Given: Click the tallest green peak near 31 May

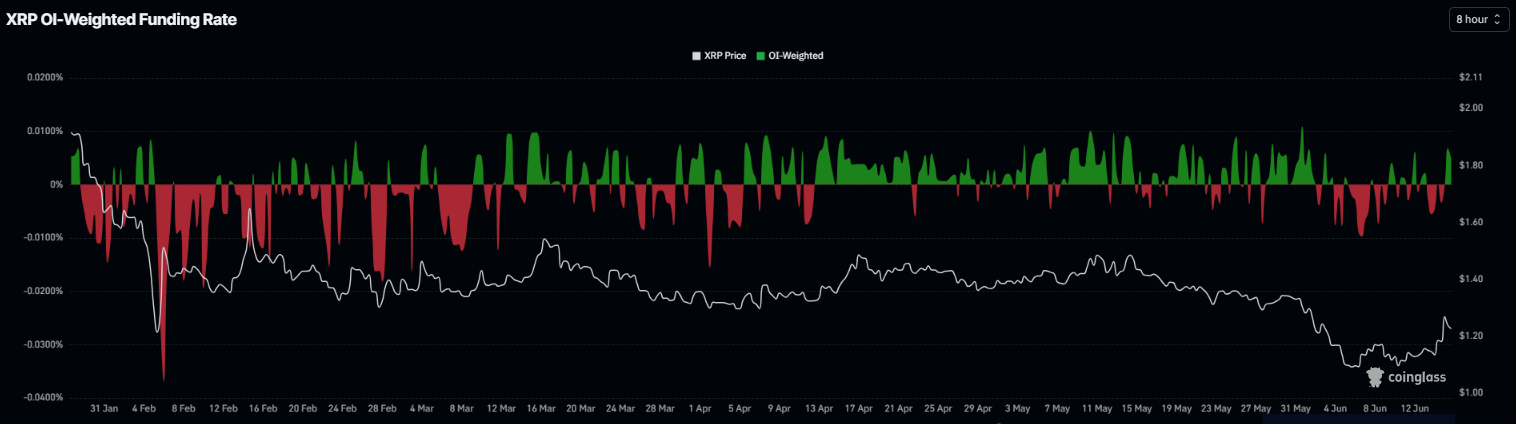Looking at the screenshot, I should (x=1302, y=132).
